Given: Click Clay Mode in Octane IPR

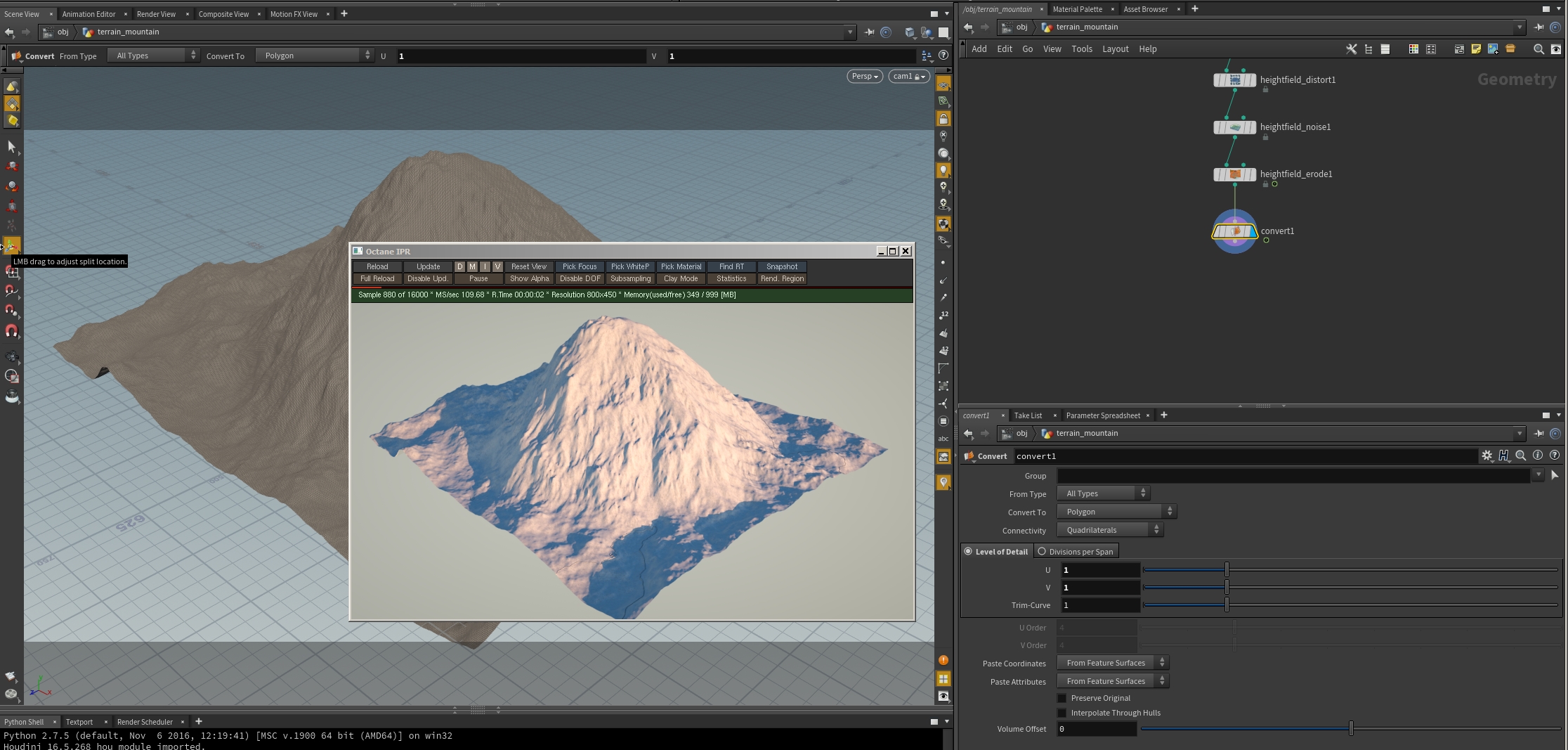Looking at the screenshot, I should [x=681, y=279].
